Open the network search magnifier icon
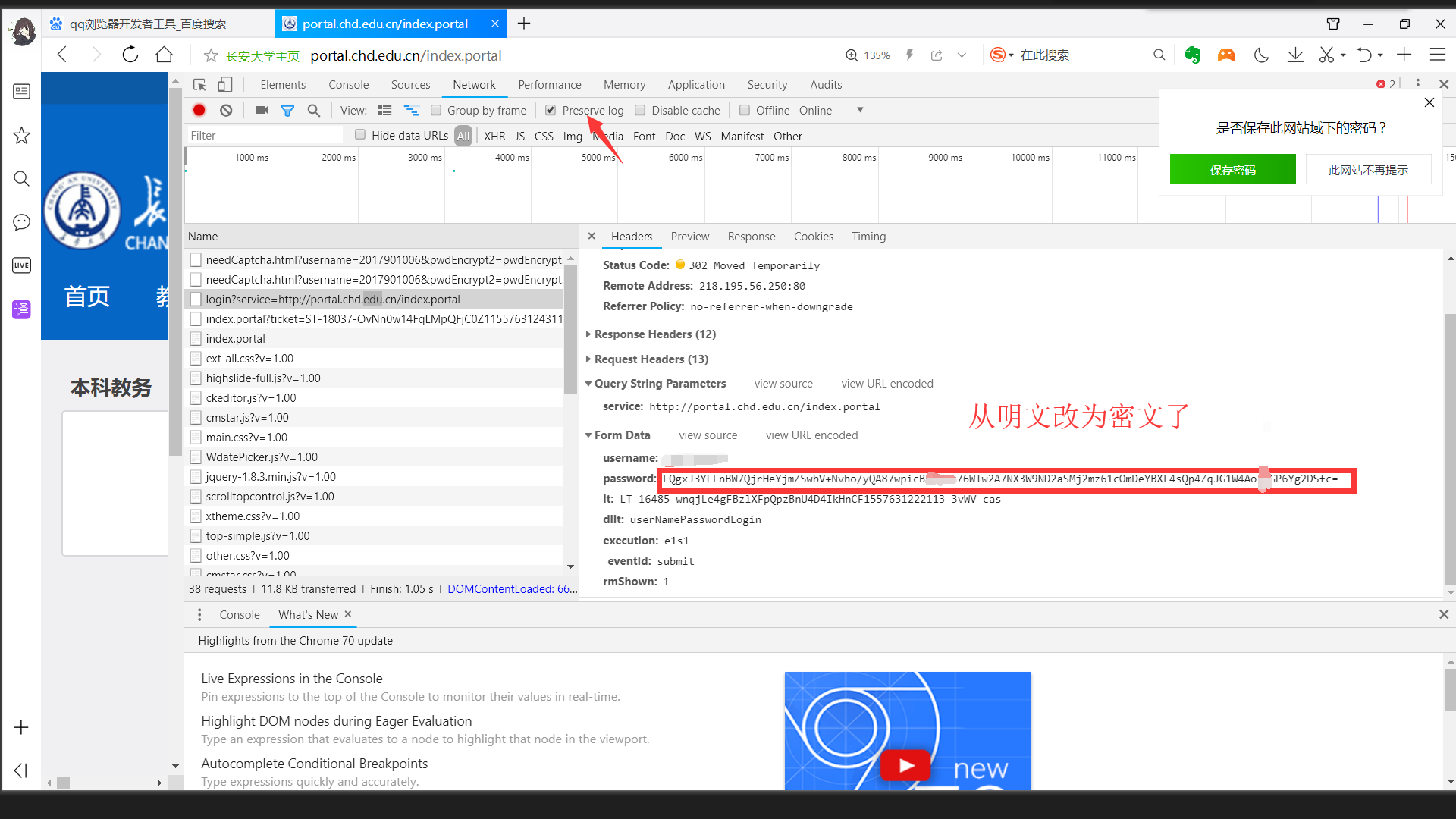This screenshot has width=1456, height=819. (x=313, y=111)
